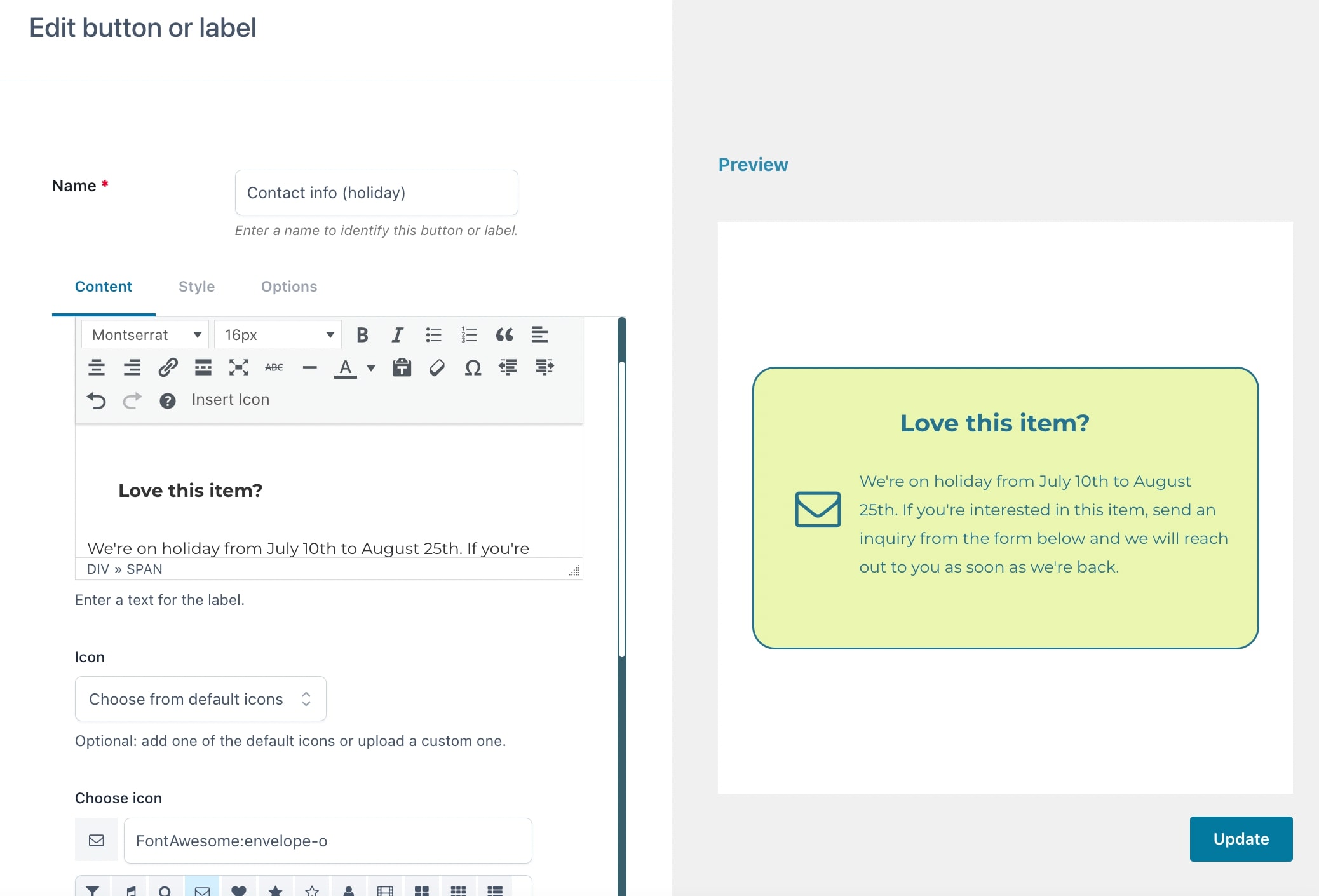Select DIV in the editor path bar

coord(98,569)
